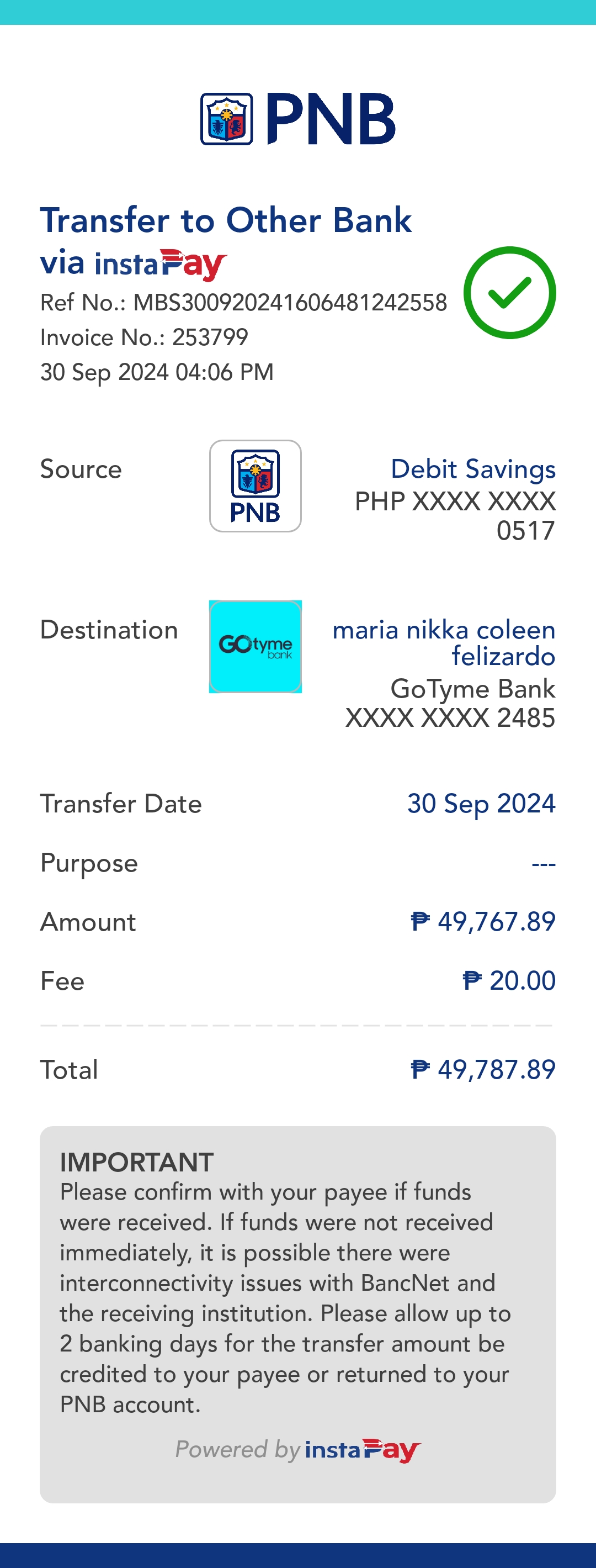Image resolution: width=596 pixels, height=1568 pixels.
Task: Tap the Transfer Date value
Action: 481,804
